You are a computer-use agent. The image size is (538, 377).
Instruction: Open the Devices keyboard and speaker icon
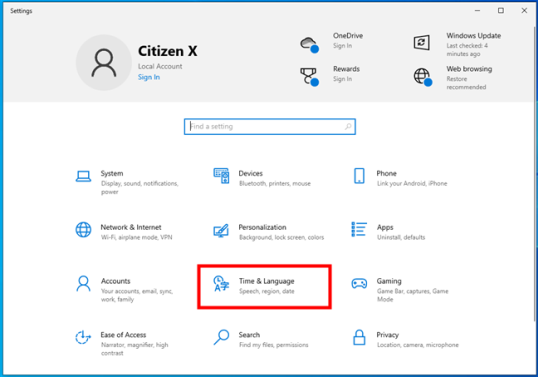coord(221,176)
